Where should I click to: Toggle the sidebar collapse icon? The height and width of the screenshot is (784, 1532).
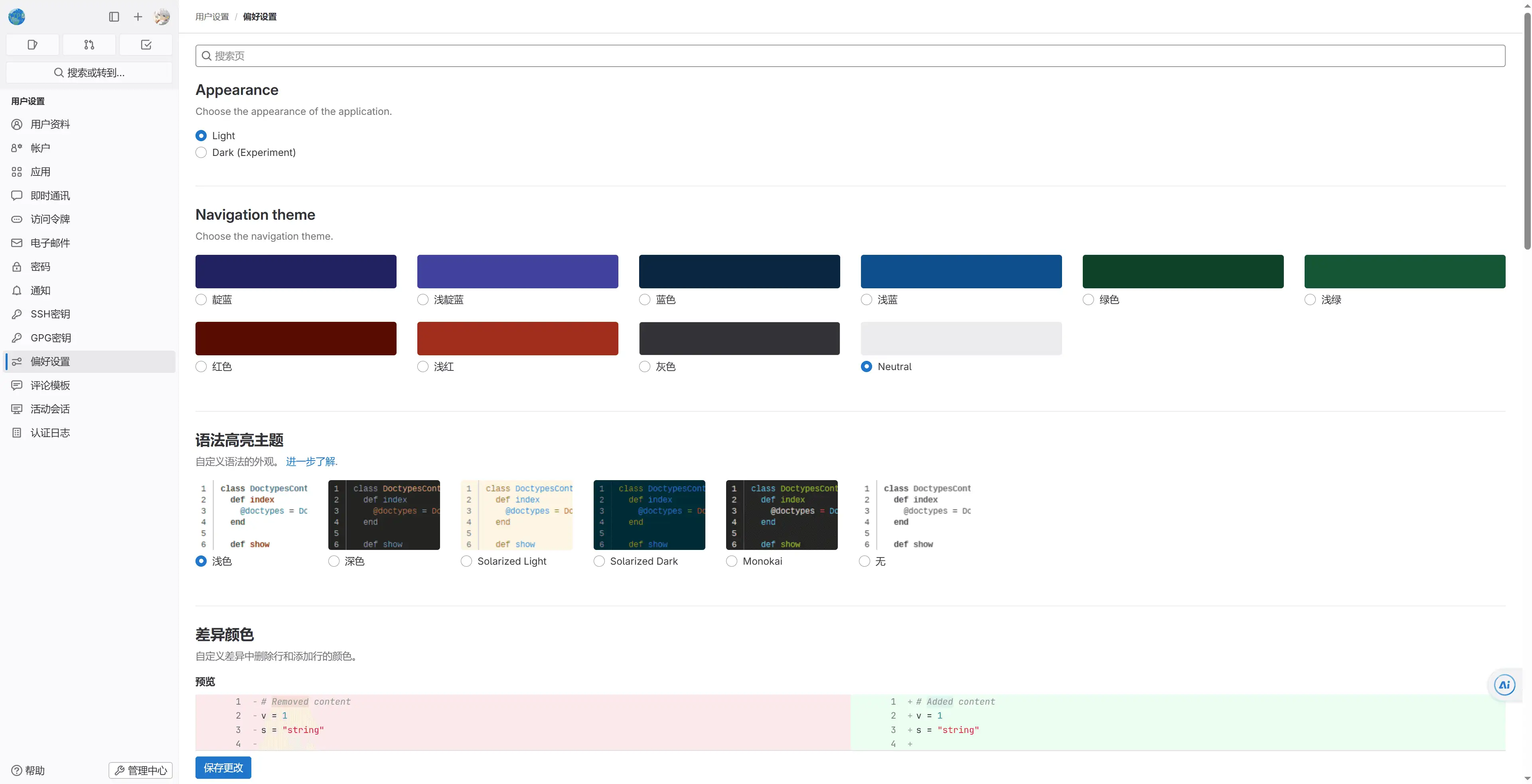click(x=114, y=17)
